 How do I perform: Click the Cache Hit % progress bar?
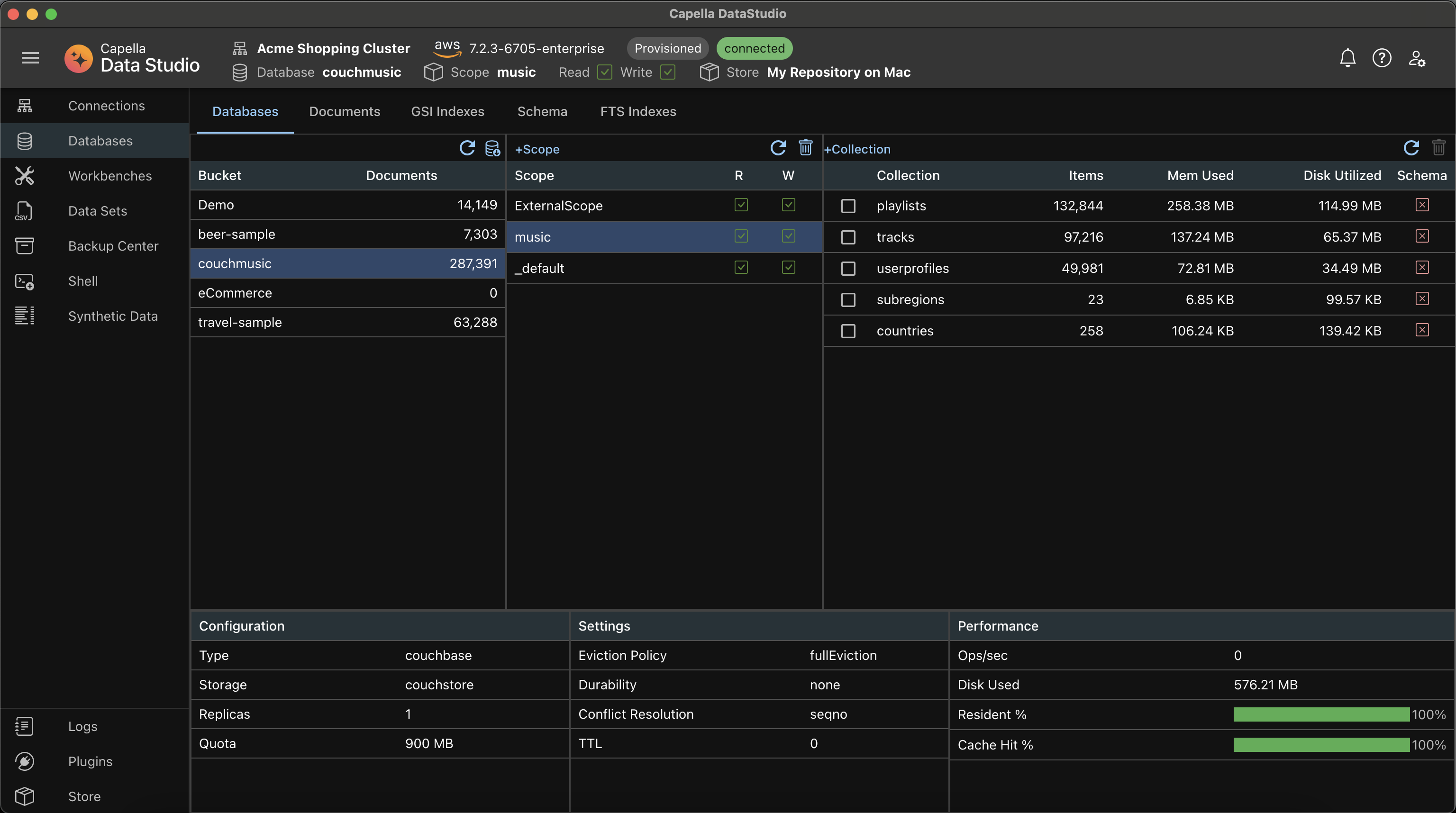(1321, 745)
